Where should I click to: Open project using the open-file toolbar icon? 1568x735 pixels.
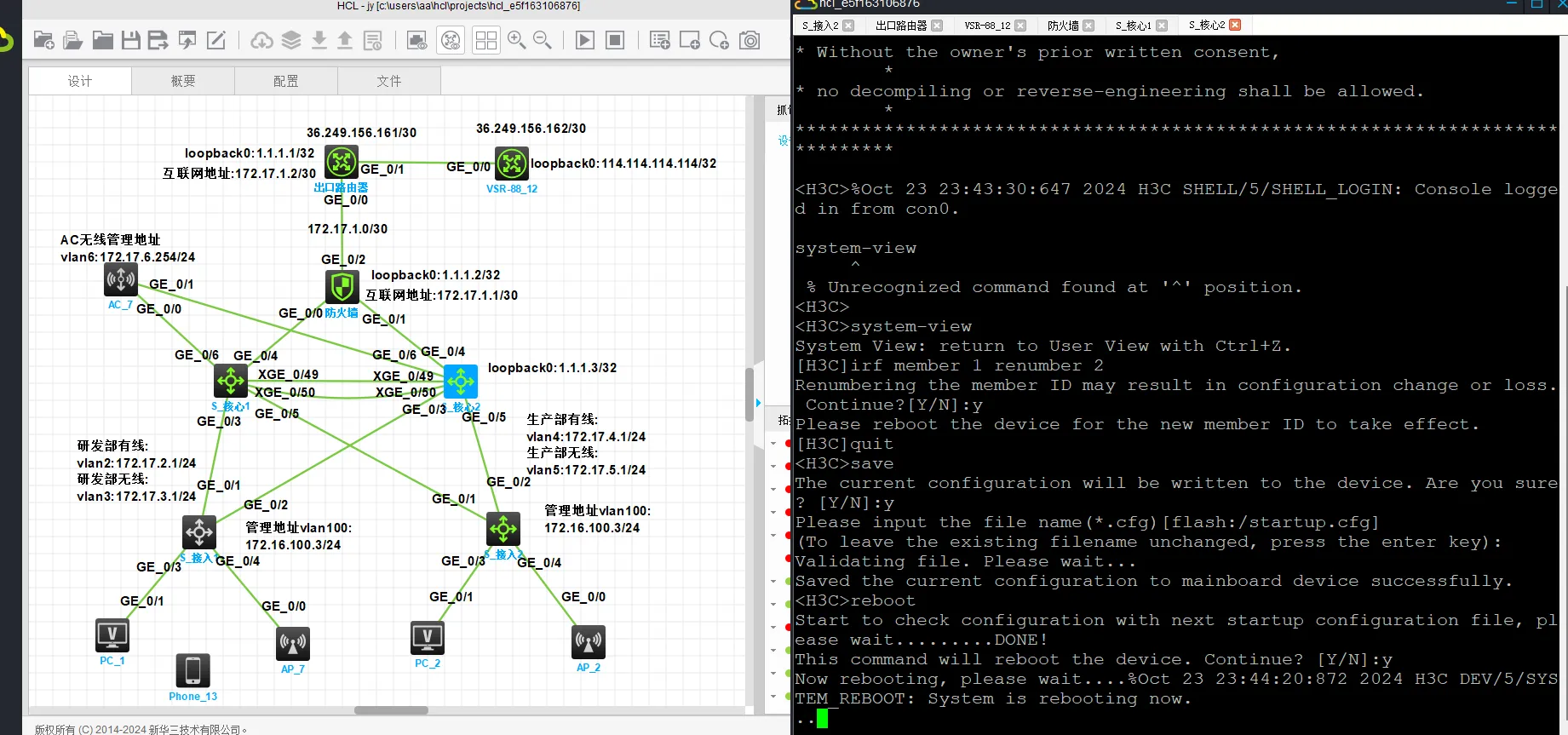point(73,40)
